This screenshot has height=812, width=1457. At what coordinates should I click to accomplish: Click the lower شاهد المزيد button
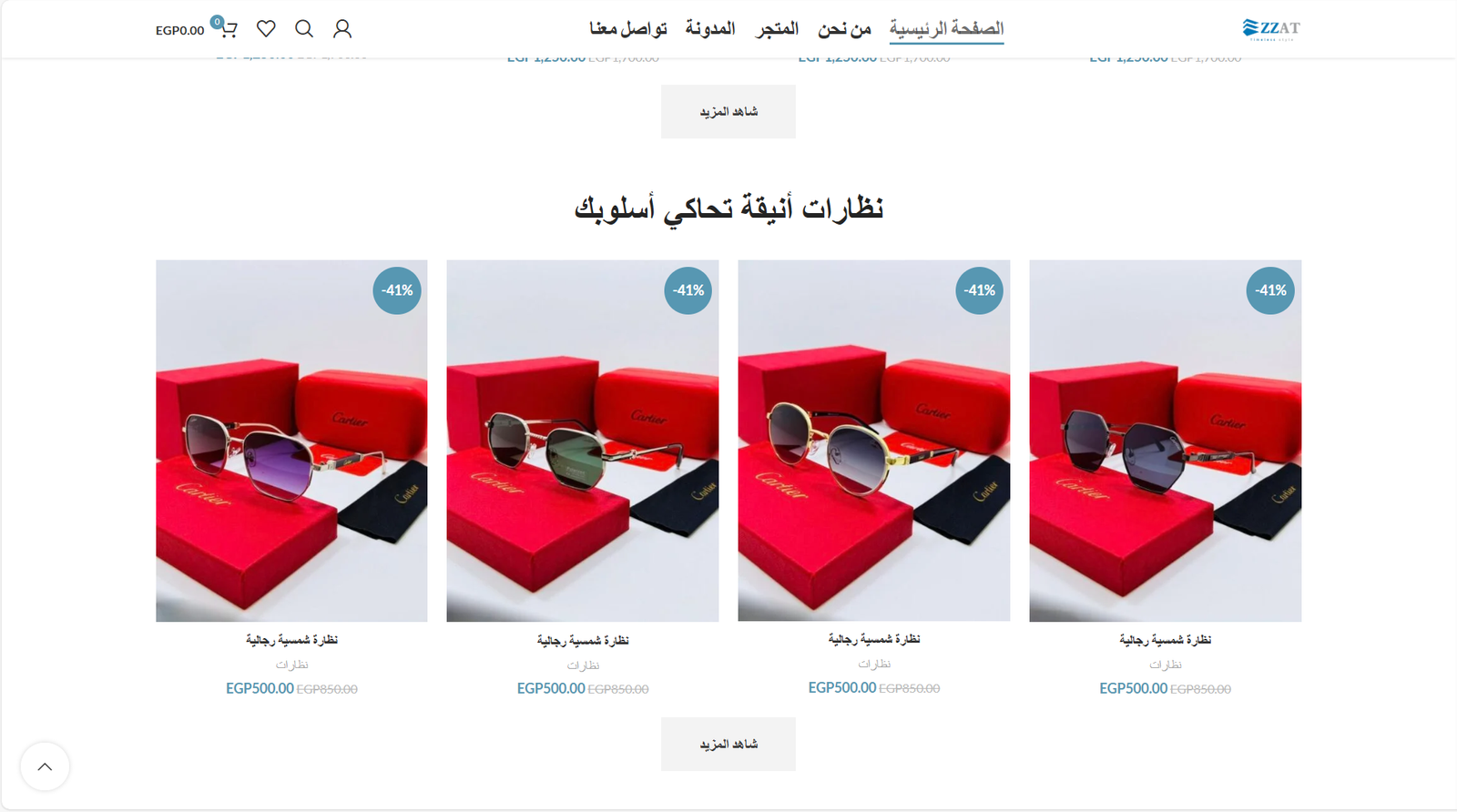pos(728,745)
